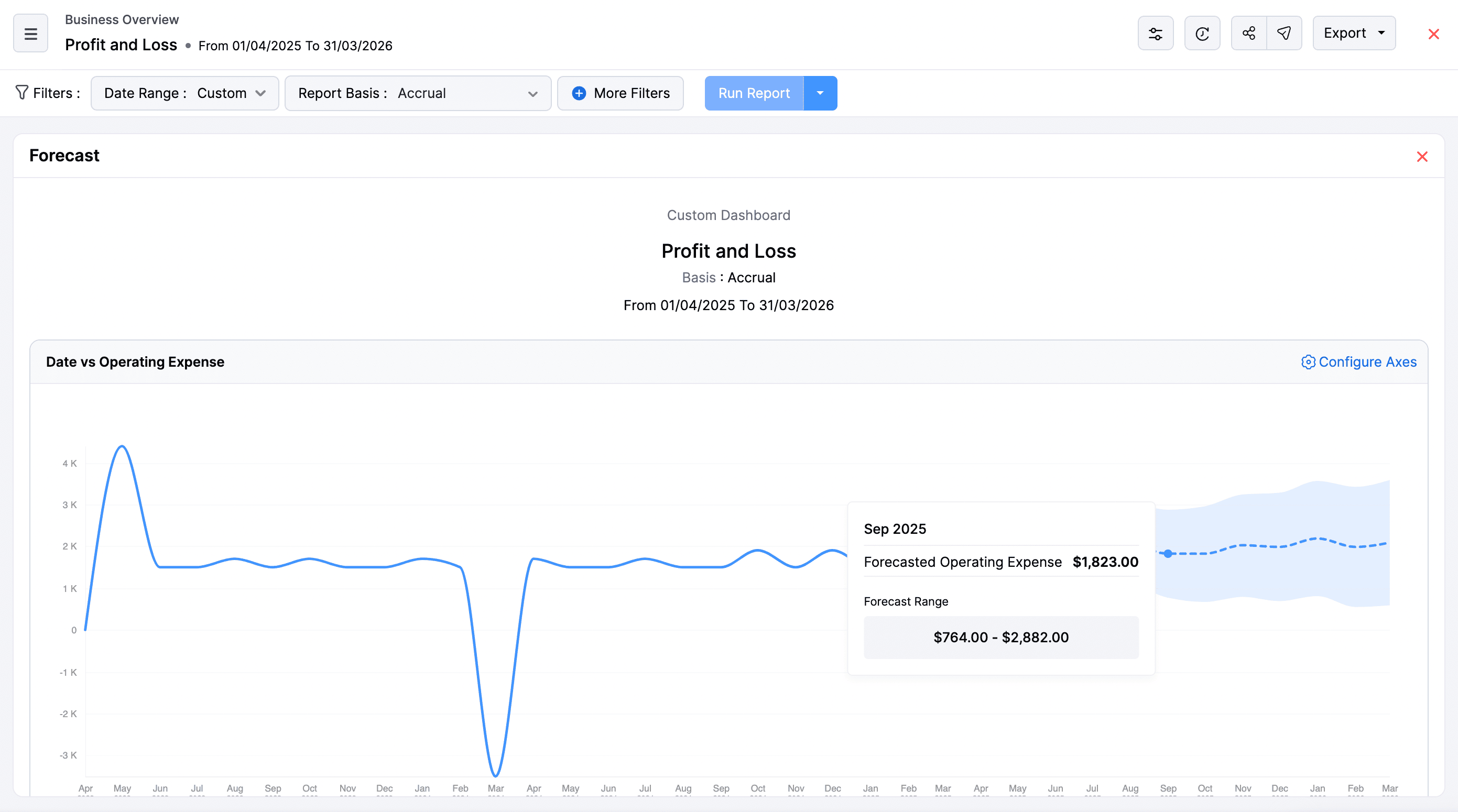
Task: Click the schedule report clock icon
Action: click(1202, 33)
